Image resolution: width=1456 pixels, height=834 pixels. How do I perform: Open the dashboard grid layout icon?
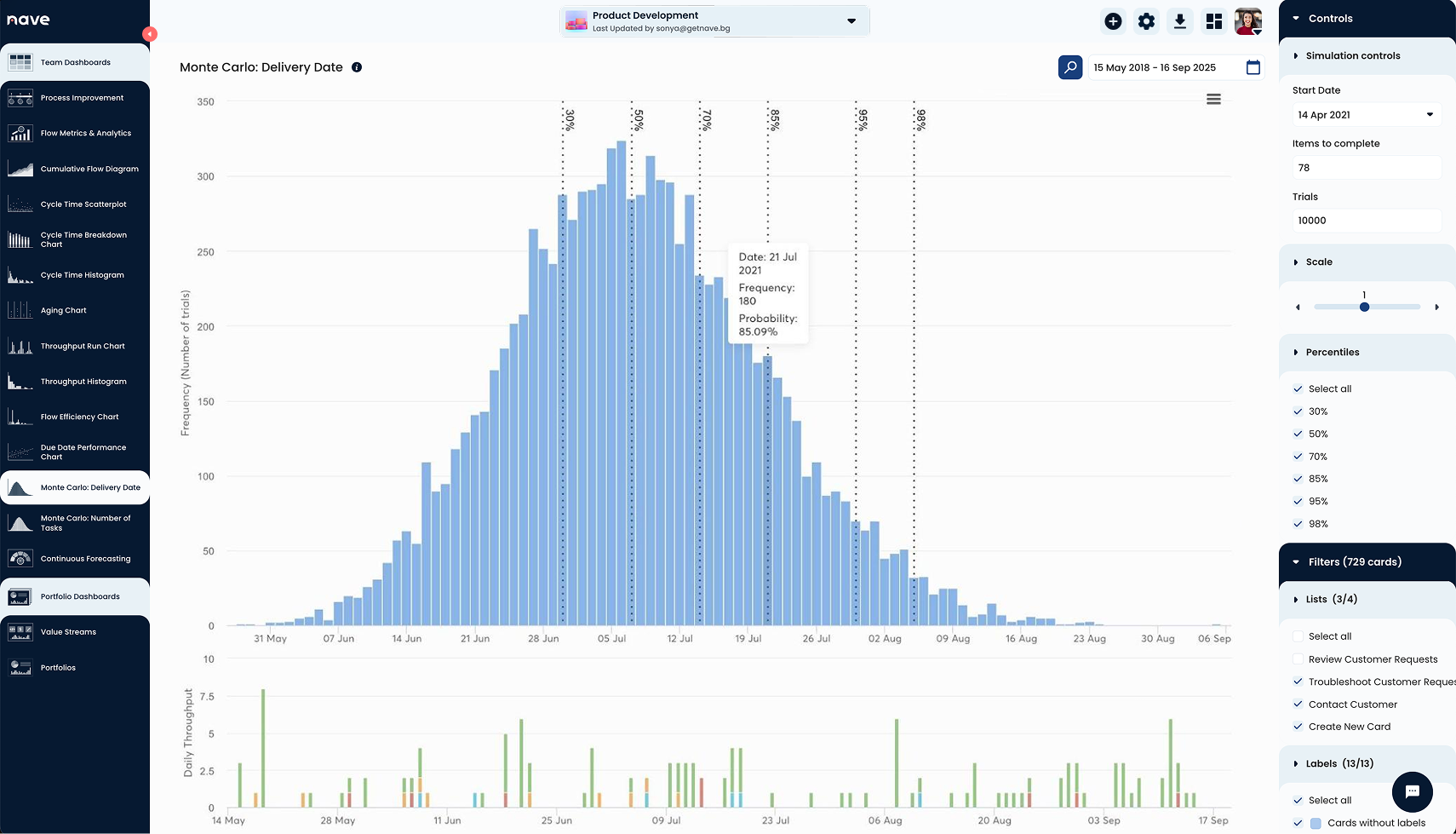click(x=1213, y=21)
